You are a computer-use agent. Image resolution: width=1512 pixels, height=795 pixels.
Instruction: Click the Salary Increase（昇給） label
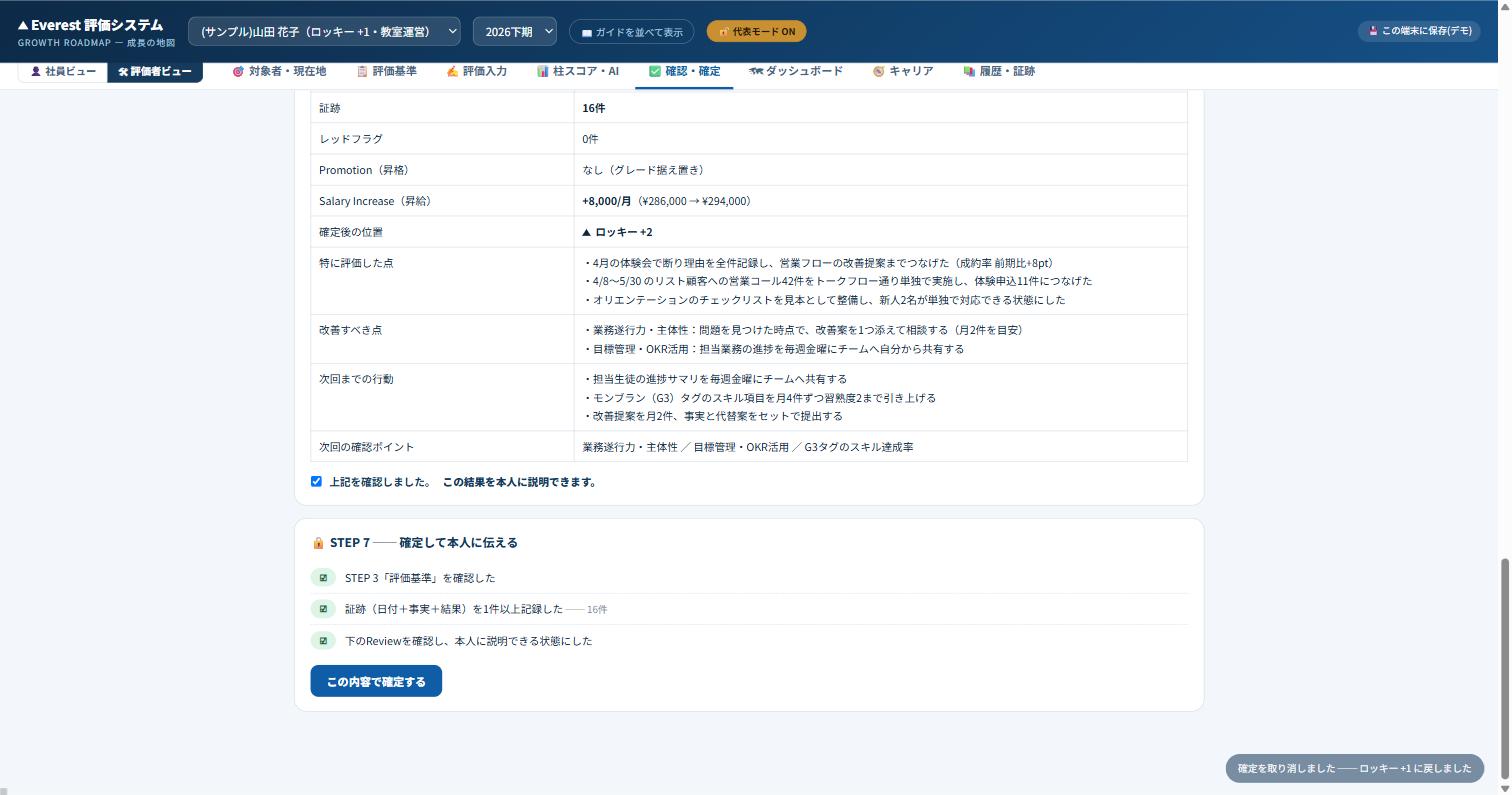click(x=375, y=201)
